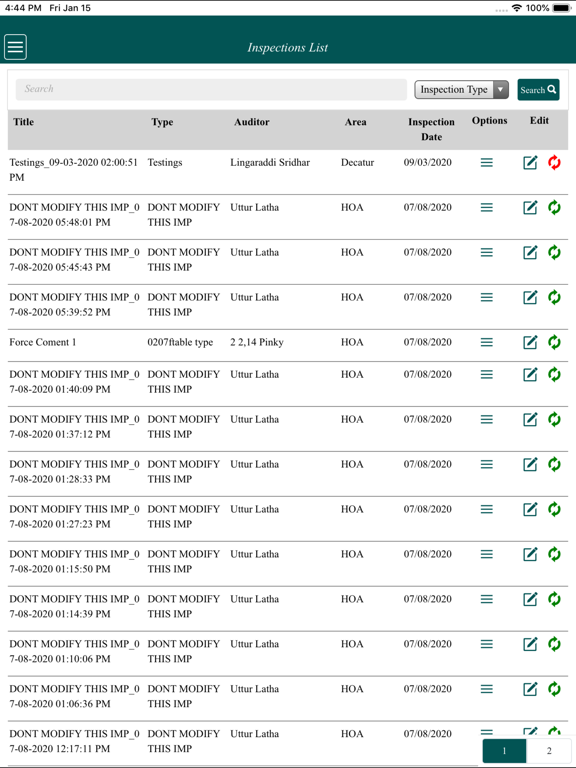Open options for the inspection at 01:27:23 PM
This screenshot has height=768, width=576.
(486, 509)
